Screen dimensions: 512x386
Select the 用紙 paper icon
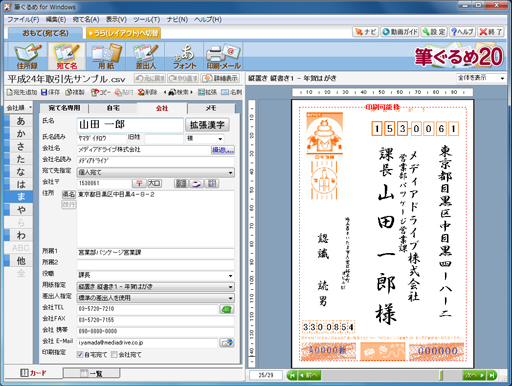106,56
